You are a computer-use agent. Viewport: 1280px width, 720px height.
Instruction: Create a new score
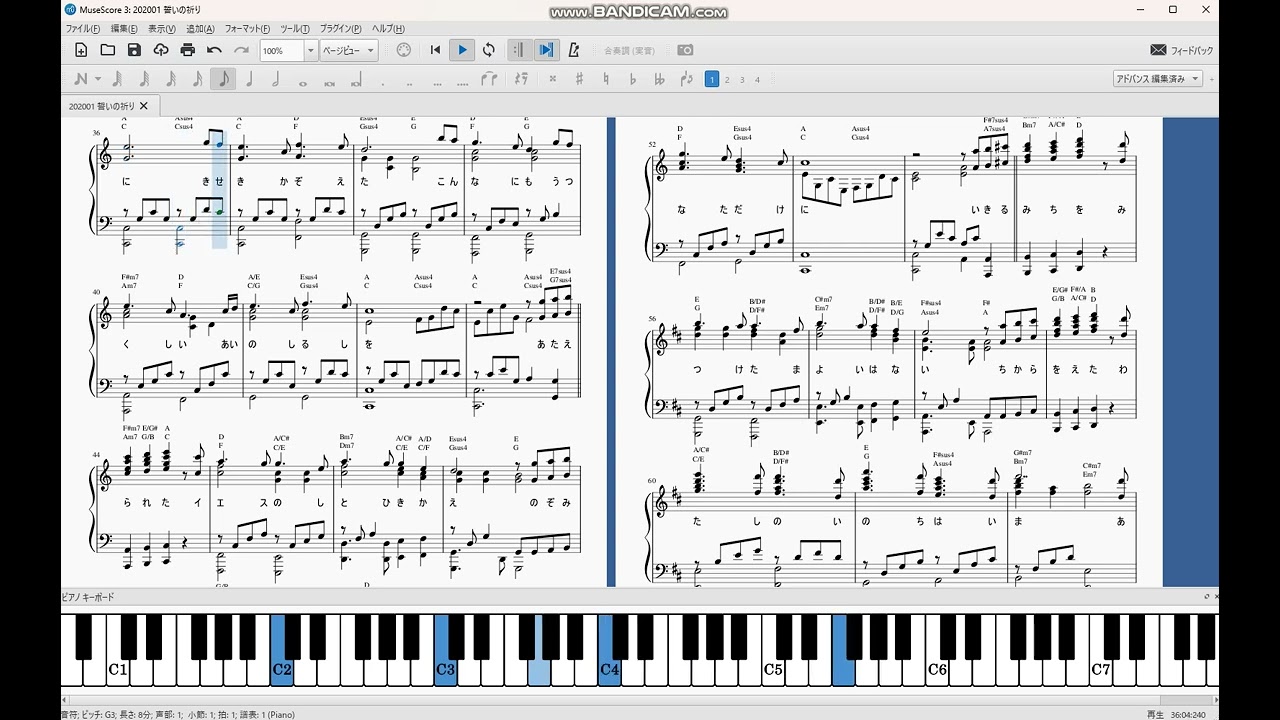(x=81, y=50)
